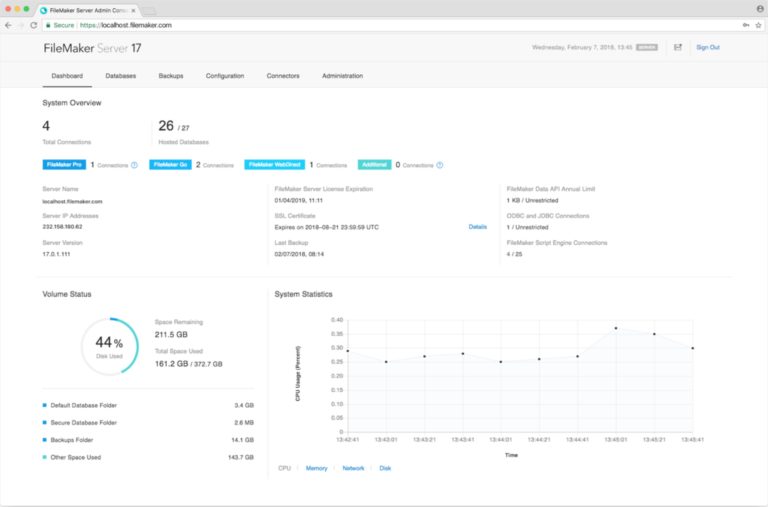The image size is (768, 507).
Task: Click Other Space Used size 143.7 GB
Action: [x=241, y=457]
